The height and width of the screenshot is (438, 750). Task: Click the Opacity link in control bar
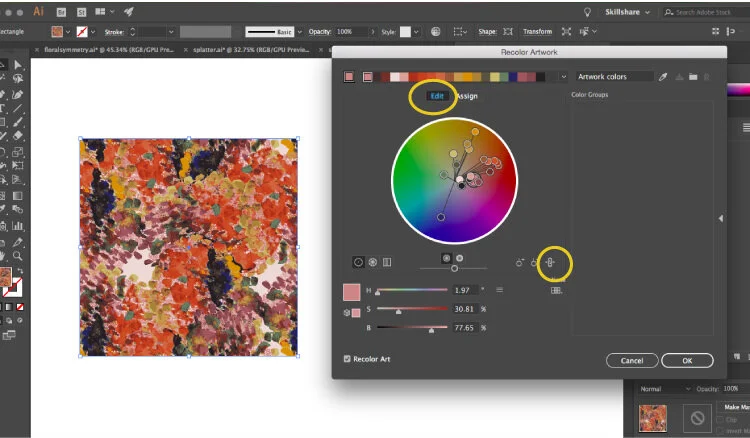[320, 32]
